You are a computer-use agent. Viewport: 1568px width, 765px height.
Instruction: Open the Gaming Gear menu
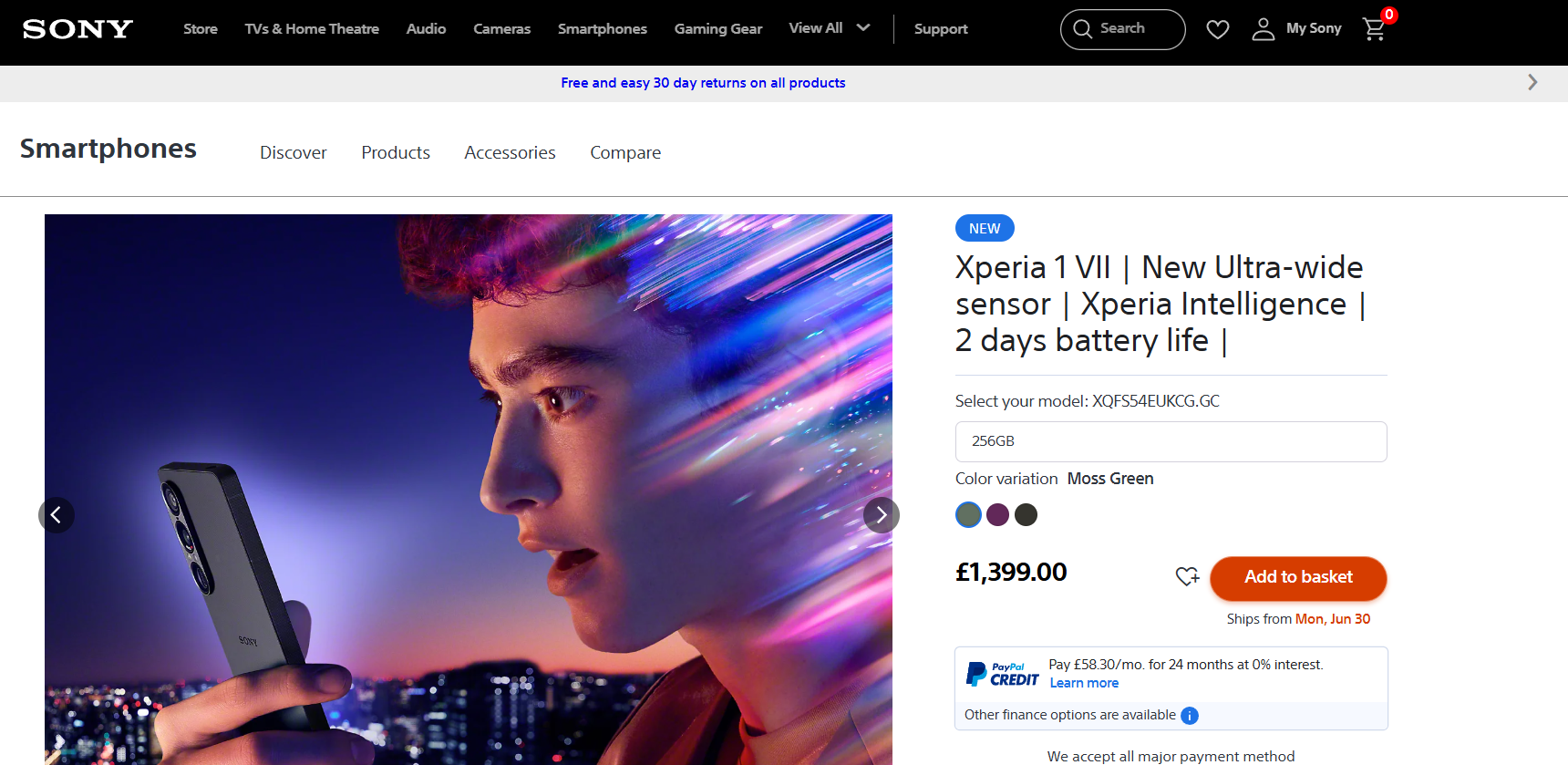click(718, 29)
